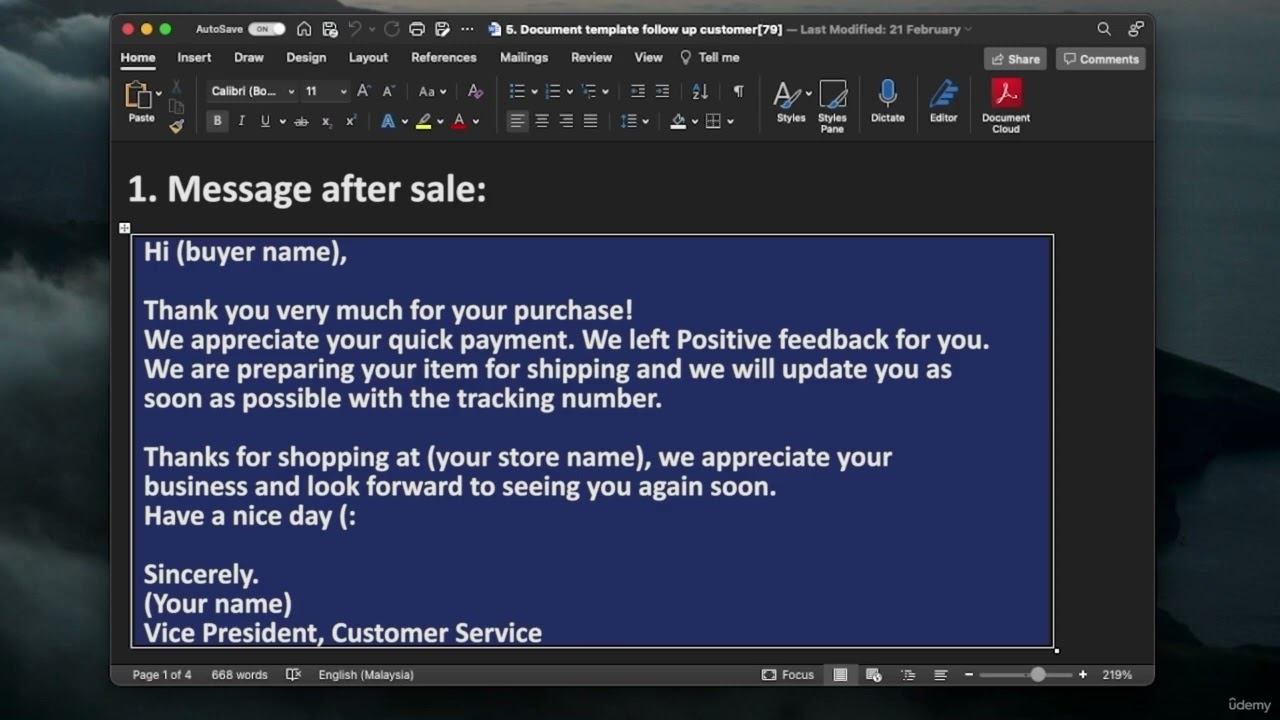Click the Cut scissors icon

(x=176, y=87)
